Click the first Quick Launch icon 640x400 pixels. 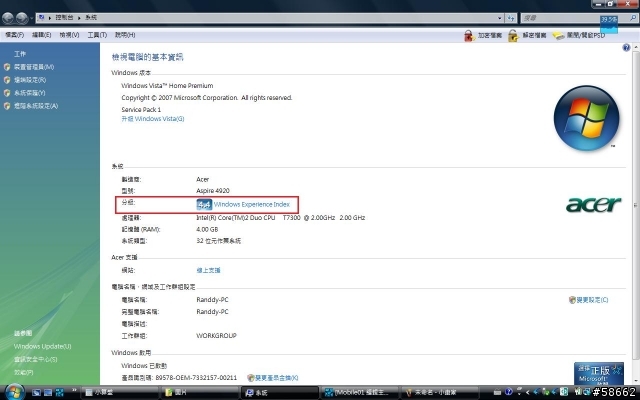pos(36,393)
